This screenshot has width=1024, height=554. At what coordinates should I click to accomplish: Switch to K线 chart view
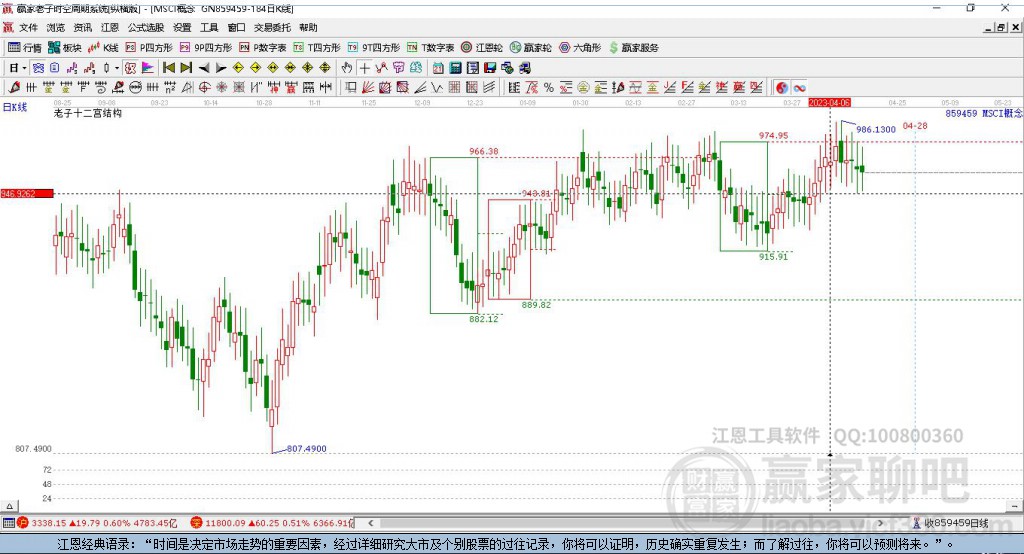(103, 48)
